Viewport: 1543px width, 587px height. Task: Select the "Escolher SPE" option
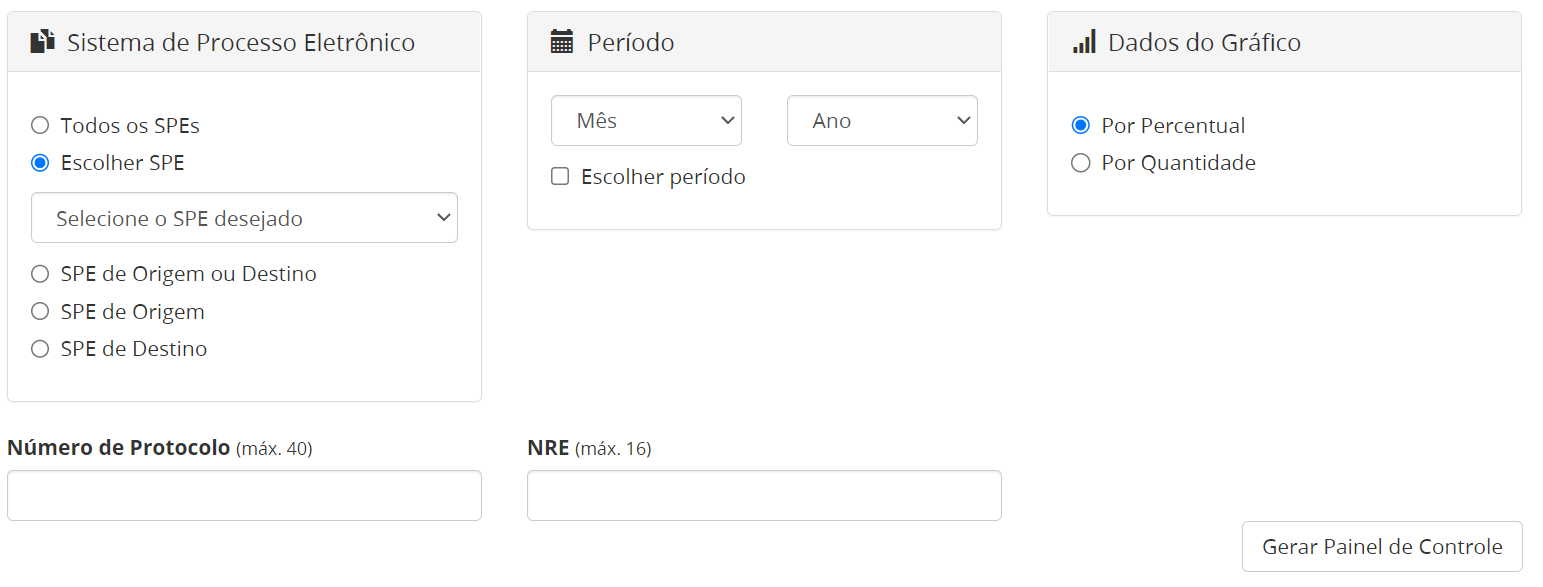pyautogui.click(x=39, y=162)
